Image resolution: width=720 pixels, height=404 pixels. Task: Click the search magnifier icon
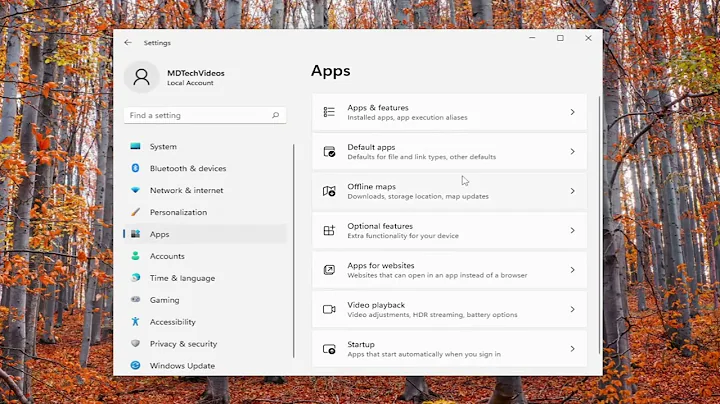click(x=276, y=115)
